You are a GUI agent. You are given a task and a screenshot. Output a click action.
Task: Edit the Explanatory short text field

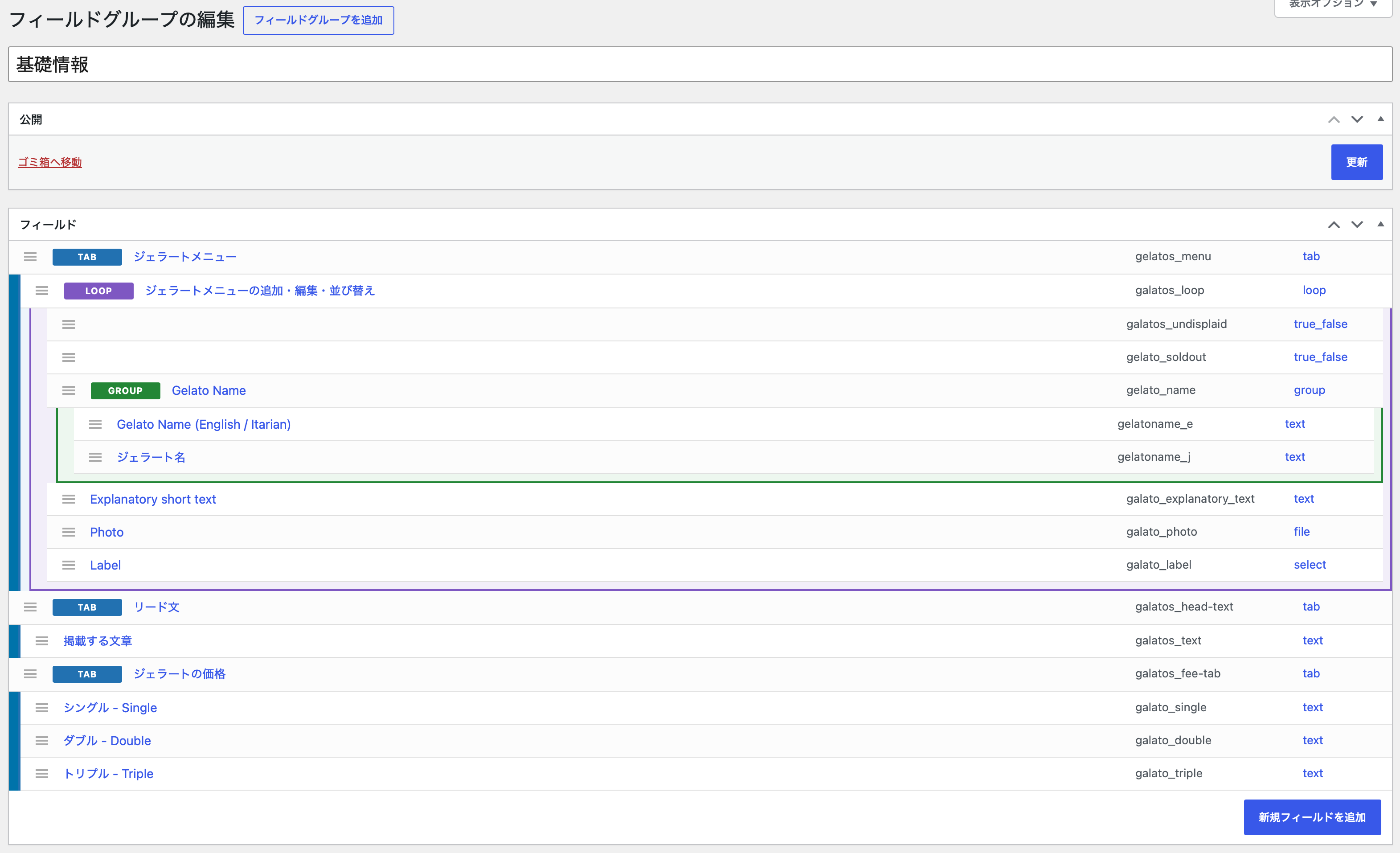click(153, 499)
